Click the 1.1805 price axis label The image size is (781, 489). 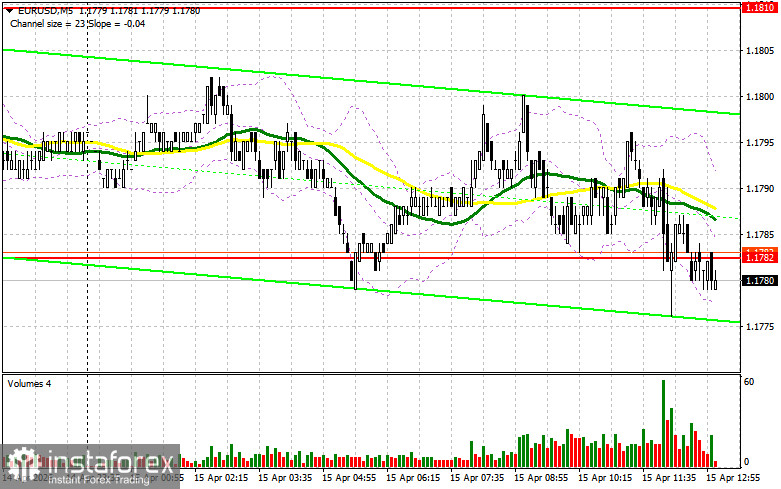pyautogui.click(x=760, y=51)
